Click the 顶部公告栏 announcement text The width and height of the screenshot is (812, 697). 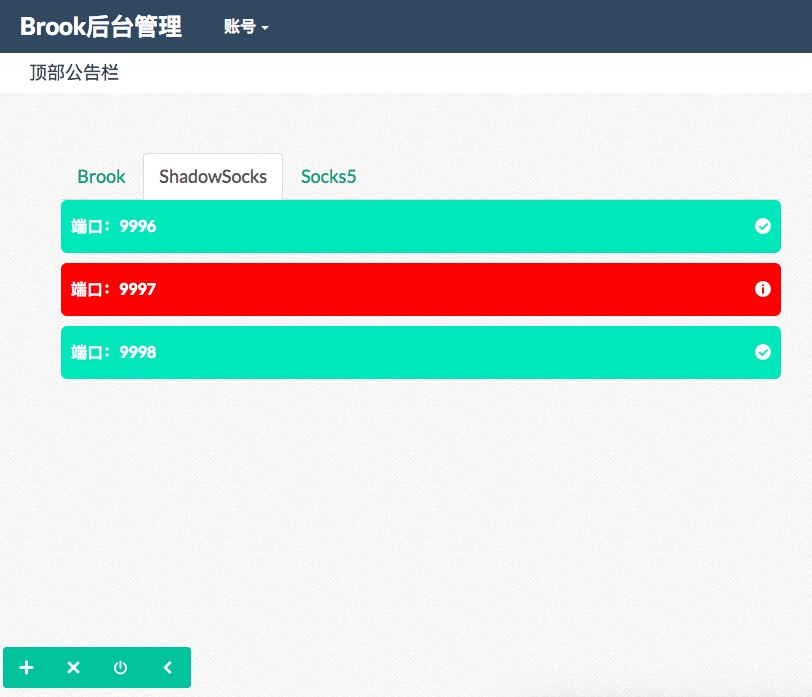click(74, 72)
